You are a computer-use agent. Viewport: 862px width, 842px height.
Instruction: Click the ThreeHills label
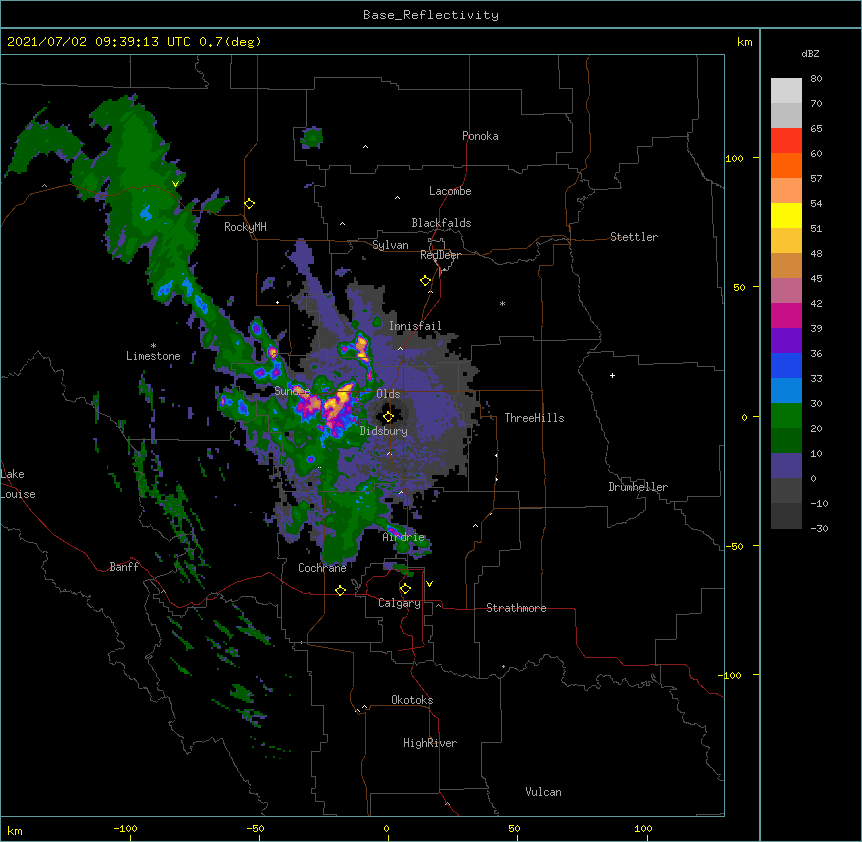click(x=534, y=418)
